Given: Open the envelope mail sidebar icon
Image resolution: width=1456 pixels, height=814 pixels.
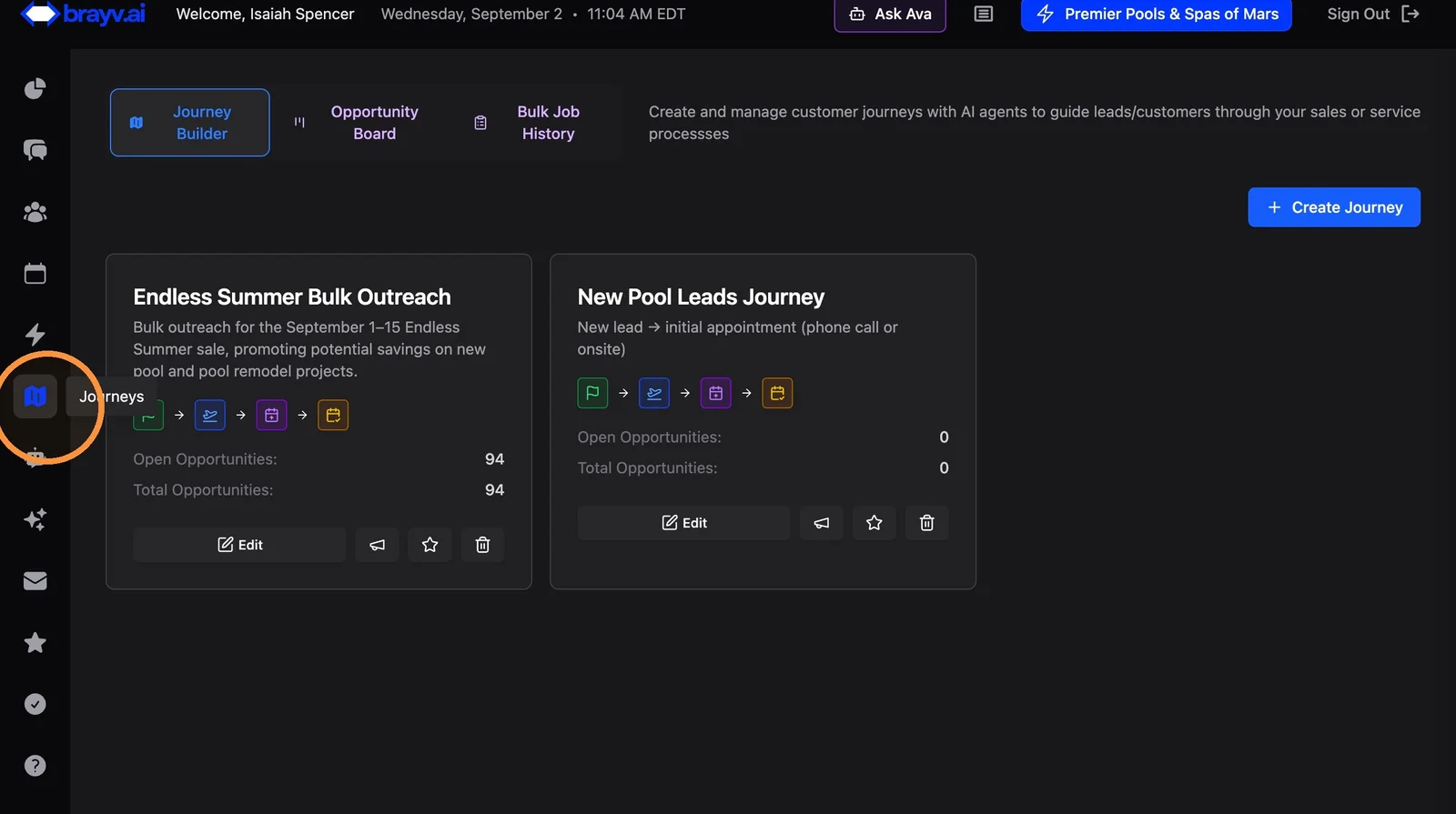Looking at the screenshot, I should click(35, 581).
